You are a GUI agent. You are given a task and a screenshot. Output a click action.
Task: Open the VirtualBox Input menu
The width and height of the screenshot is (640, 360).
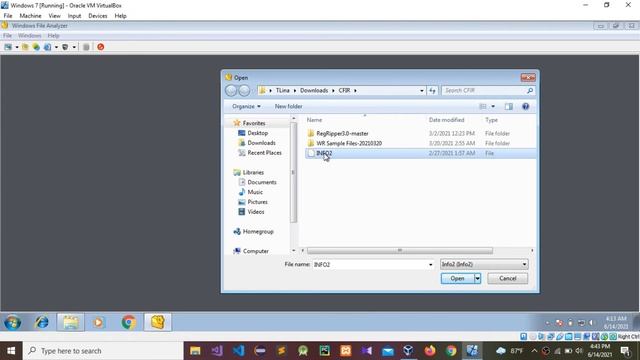tap(74, 16)
